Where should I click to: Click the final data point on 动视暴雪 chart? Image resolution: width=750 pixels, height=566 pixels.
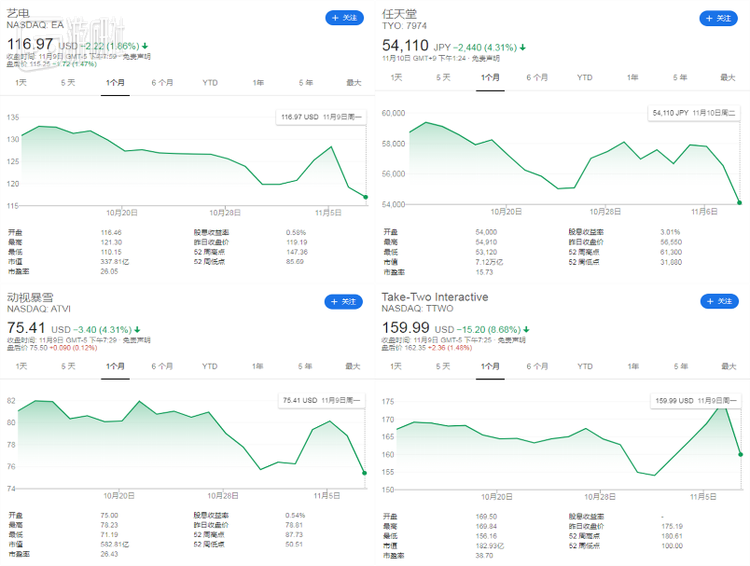(x=365, y=473)
